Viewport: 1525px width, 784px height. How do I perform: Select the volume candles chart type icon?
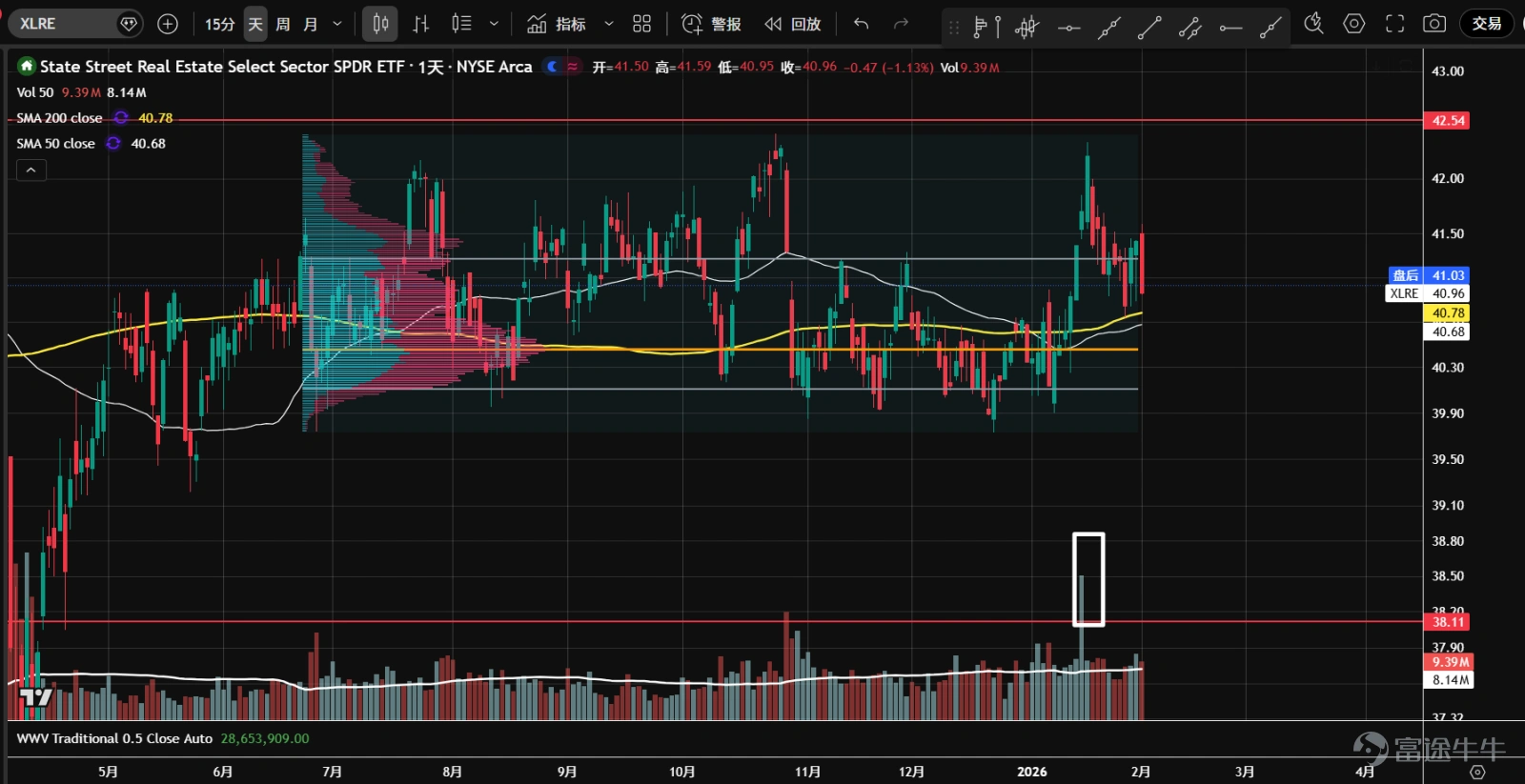pyautogui.click(x=461, y=24)
